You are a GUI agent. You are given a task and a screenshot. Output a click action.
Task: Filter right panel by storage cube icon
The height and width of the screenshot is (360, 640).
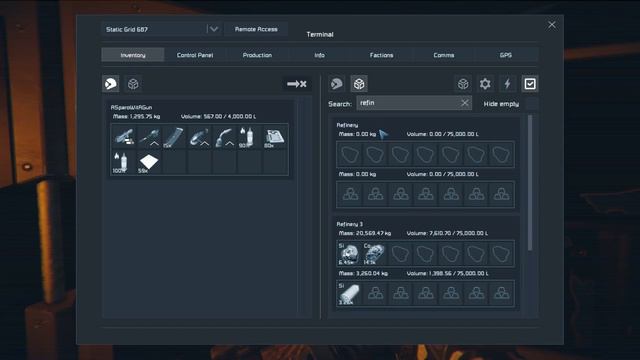463,84
